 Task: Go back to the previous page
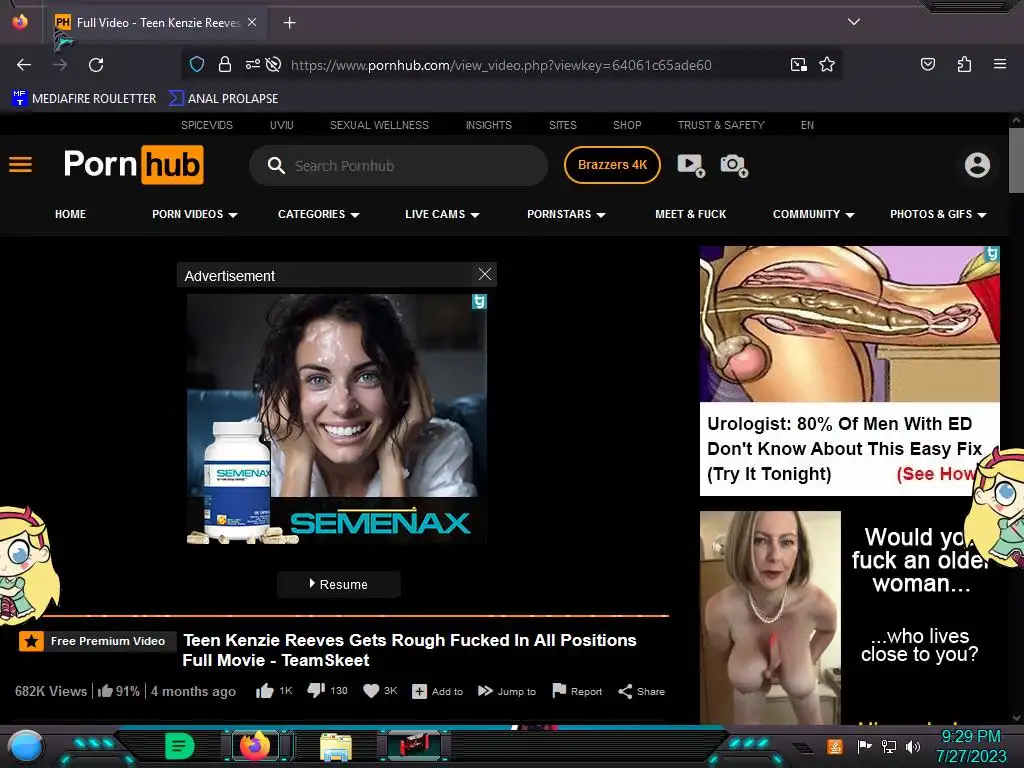tap(24, 65)
